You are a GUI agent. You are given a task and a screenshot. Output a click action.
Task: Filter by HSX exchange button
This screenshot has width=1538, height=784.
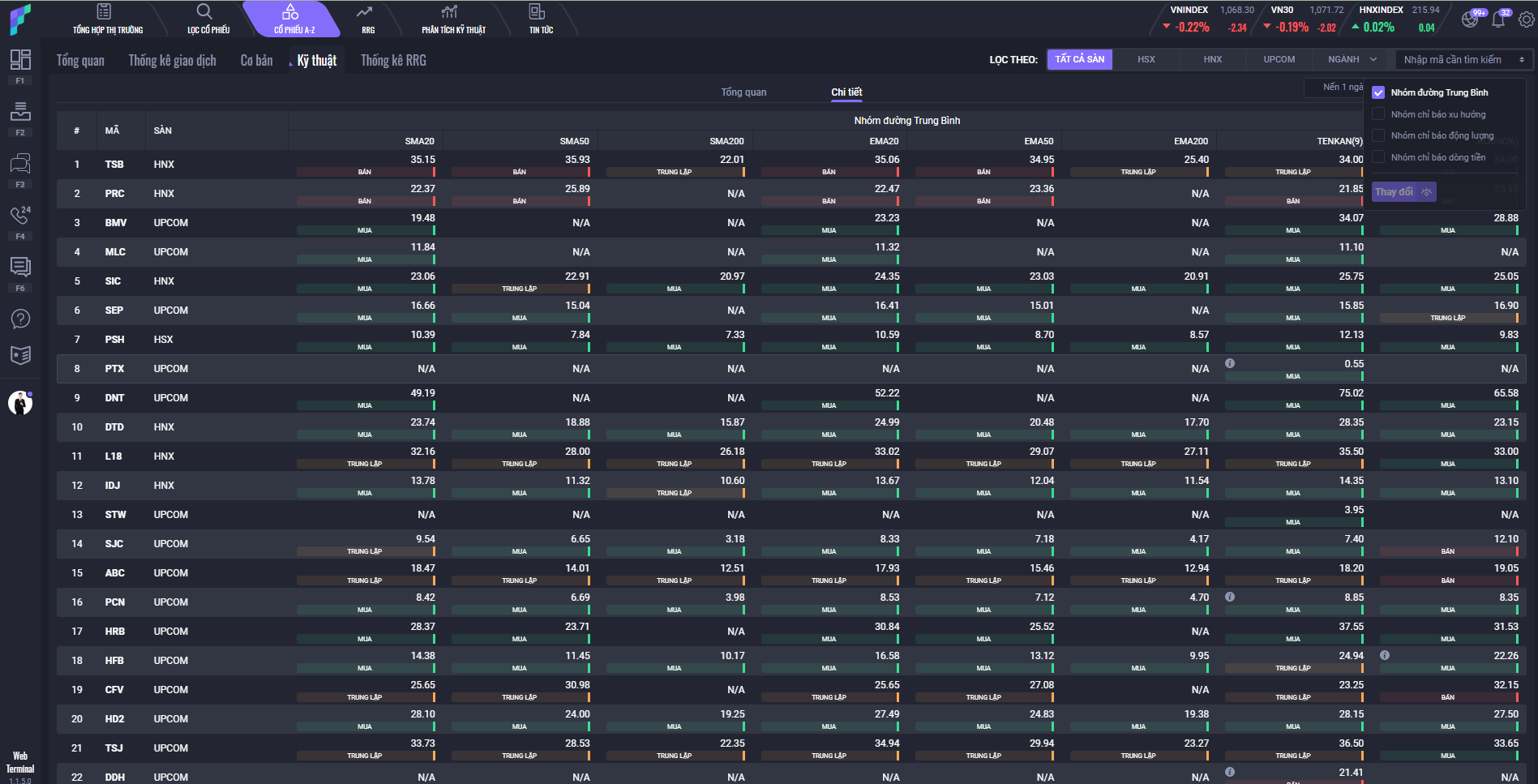(1146, 59)
